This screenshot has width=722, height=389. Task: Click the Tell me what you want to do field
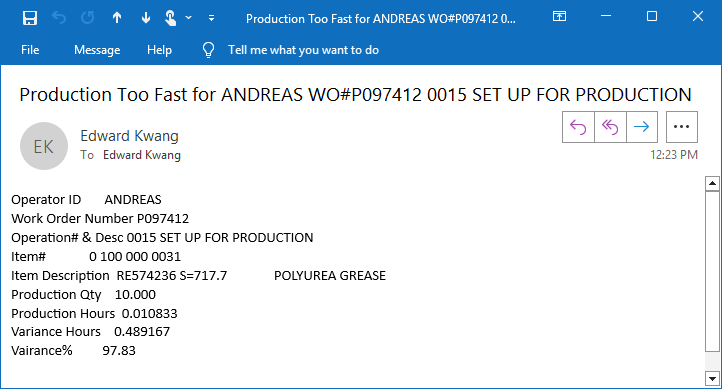tap(303, 50)
